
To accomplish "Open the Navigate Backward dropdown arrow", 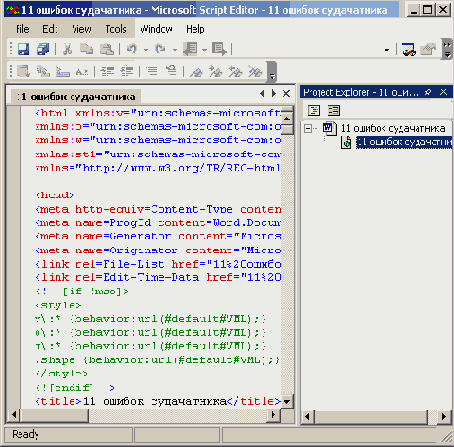I will tap(204, 50).
